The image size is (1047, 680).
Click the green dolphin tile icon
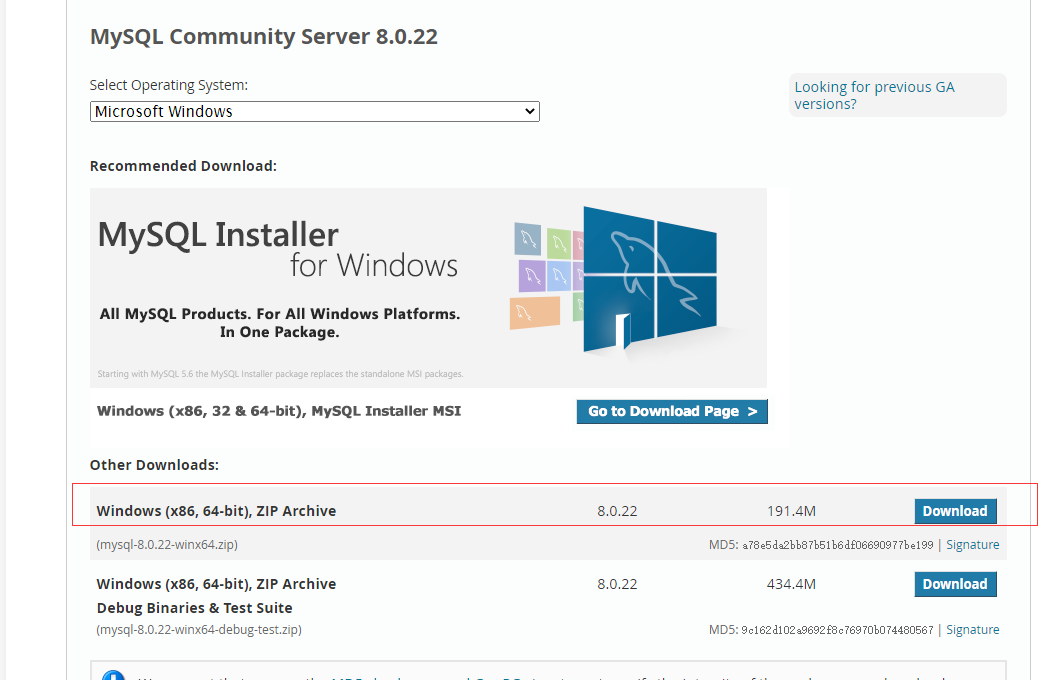tap(559, 243)
